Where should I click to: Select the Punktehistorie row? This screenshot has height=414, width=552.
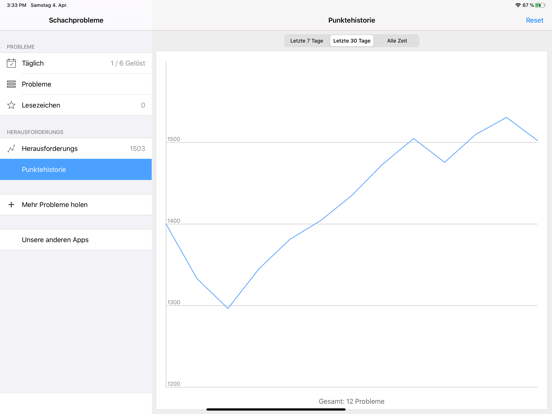pyautogui.click(x=76, y=169)
